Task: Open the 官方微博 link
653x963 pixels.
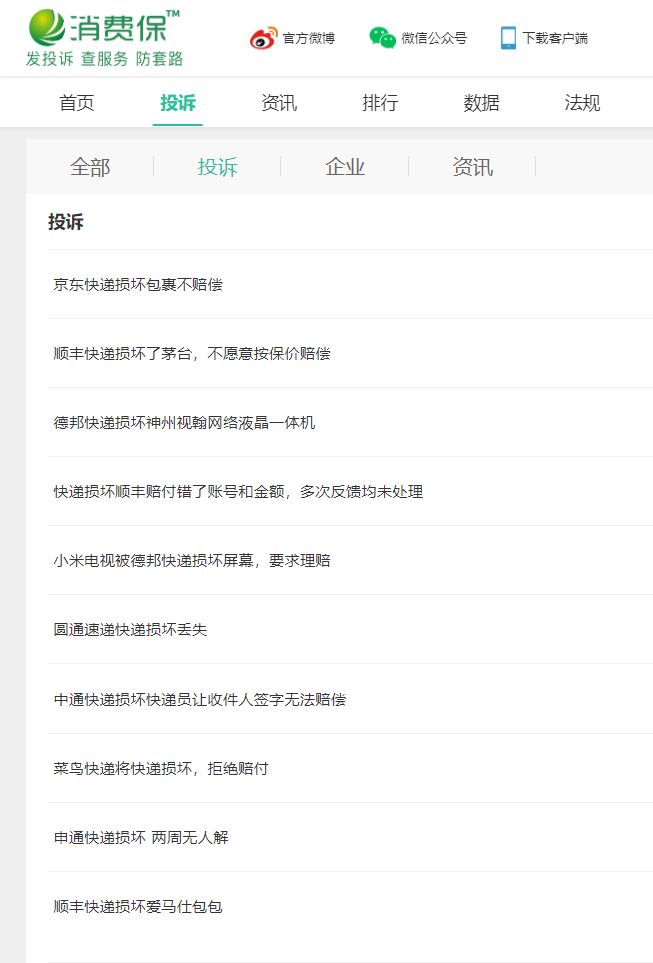Action: [308, 38]
